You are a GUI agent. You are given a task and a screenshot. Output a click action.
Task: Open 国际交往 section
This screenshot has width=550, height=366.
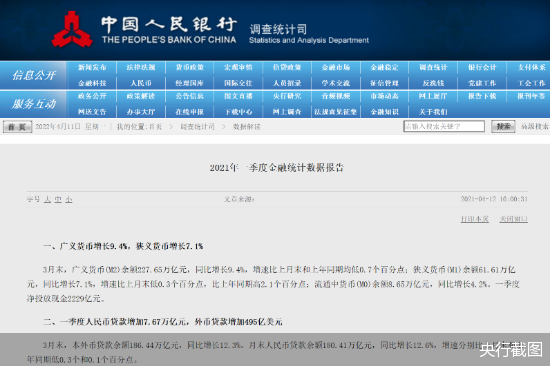coord(238,83)
